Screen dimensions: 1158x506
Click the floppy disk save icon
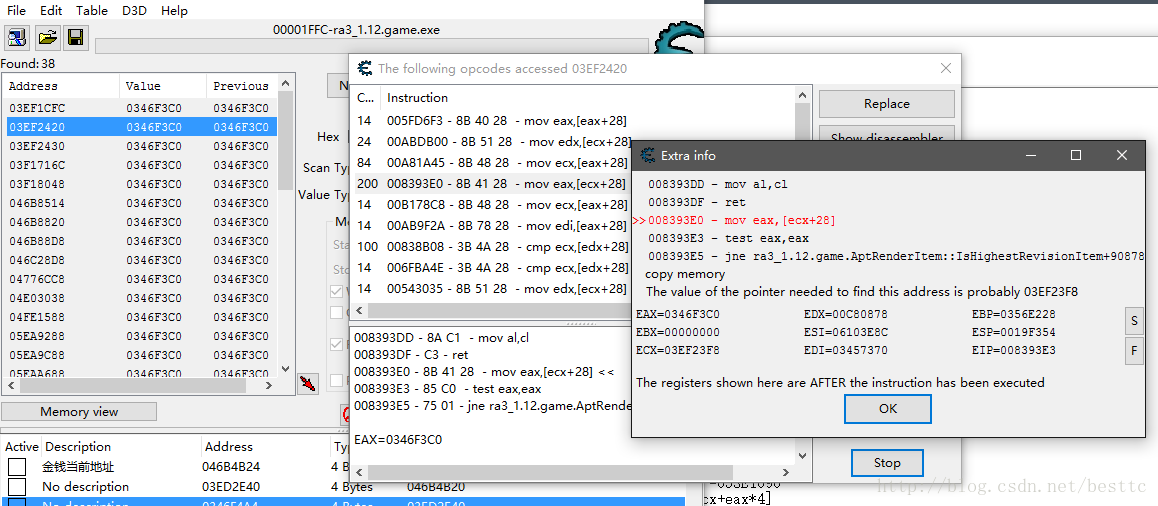click(75, 37)
